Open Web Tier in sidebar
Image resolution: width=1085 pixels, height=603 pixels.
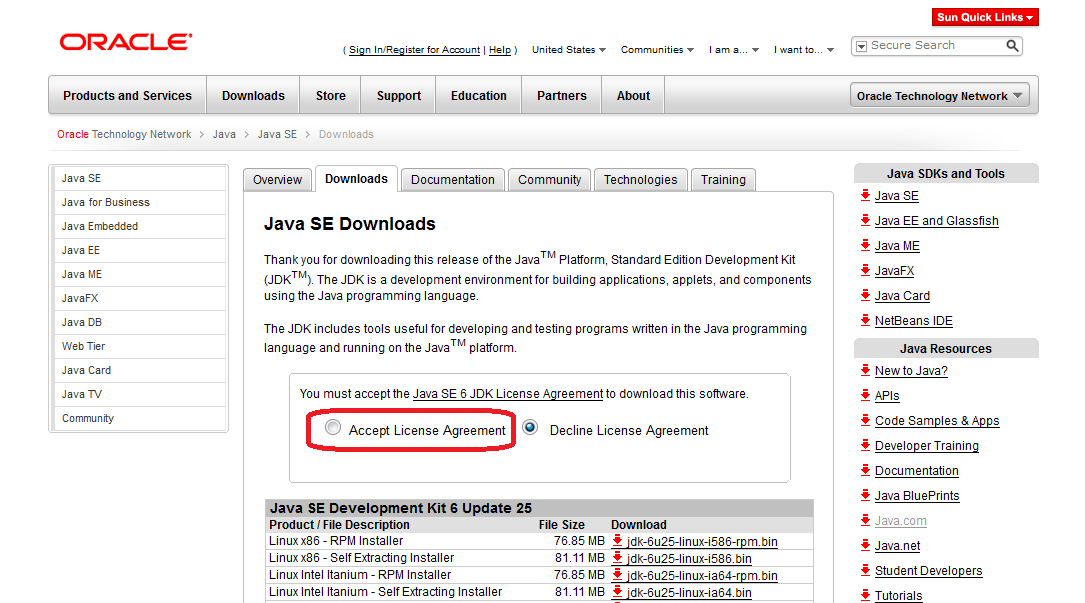point(140,346)
